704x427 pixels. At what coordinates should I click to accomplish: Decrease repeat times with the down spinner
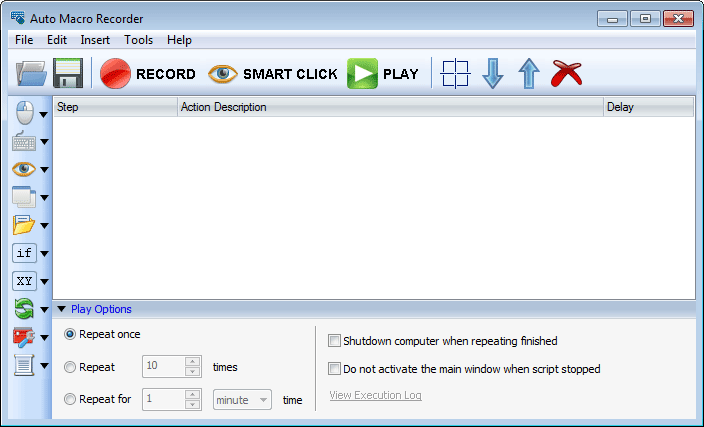193,371
